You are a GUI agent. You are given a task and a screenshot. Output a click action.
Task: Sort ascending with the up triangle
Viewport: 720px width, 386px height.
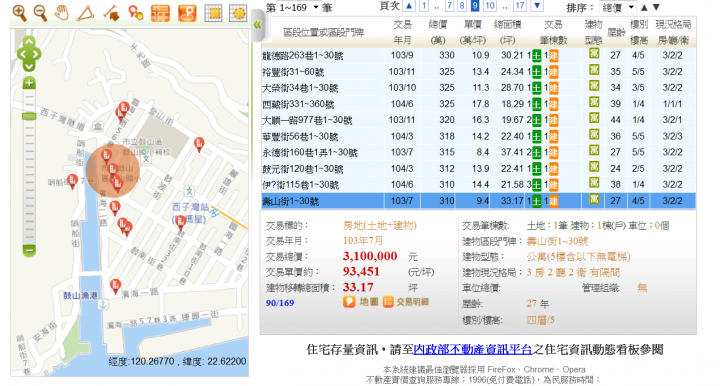644,7
